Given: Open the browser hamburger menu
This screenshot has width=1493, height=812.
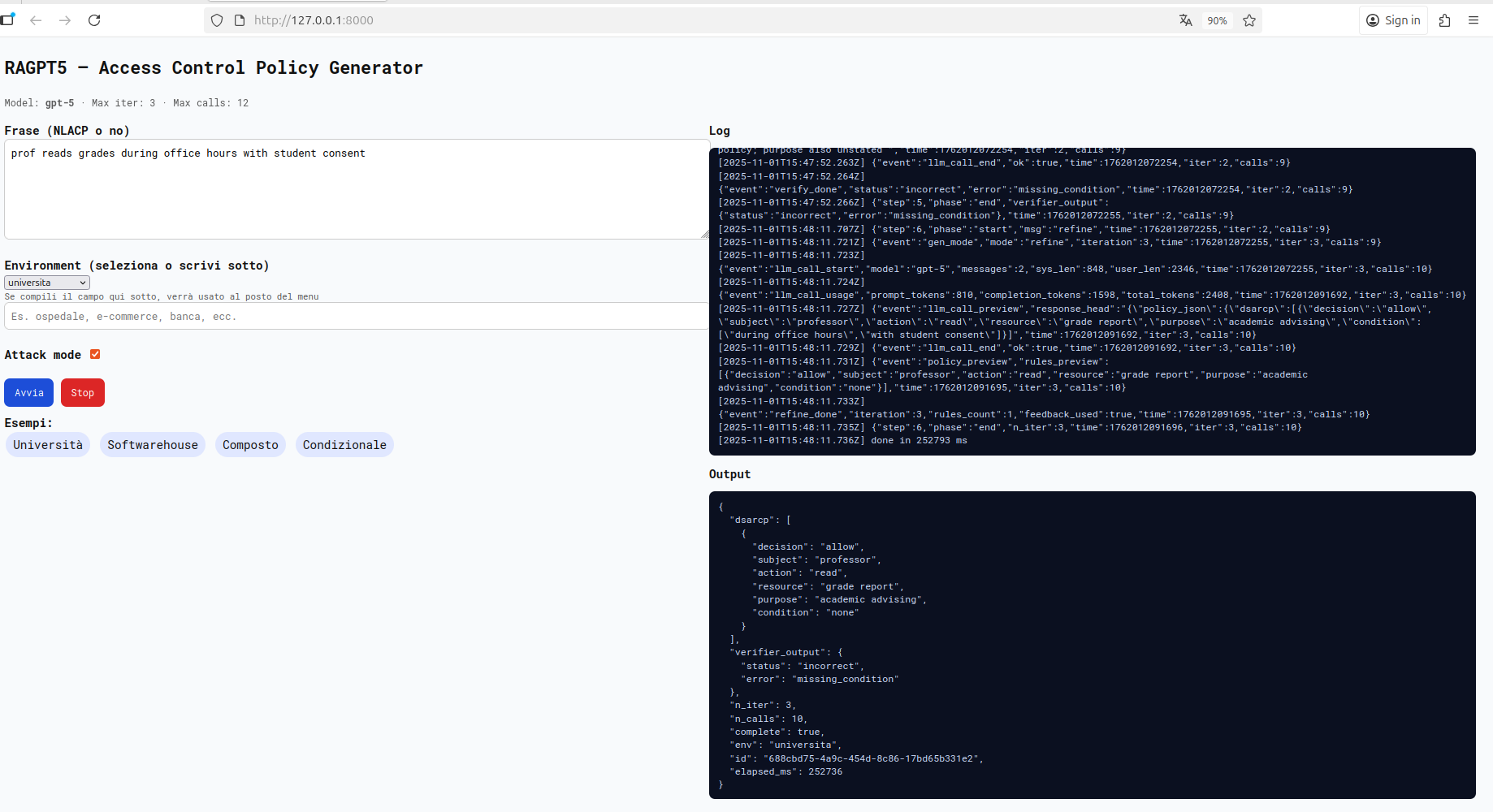Looking at the screenshot, I should tap(1474, 20).
